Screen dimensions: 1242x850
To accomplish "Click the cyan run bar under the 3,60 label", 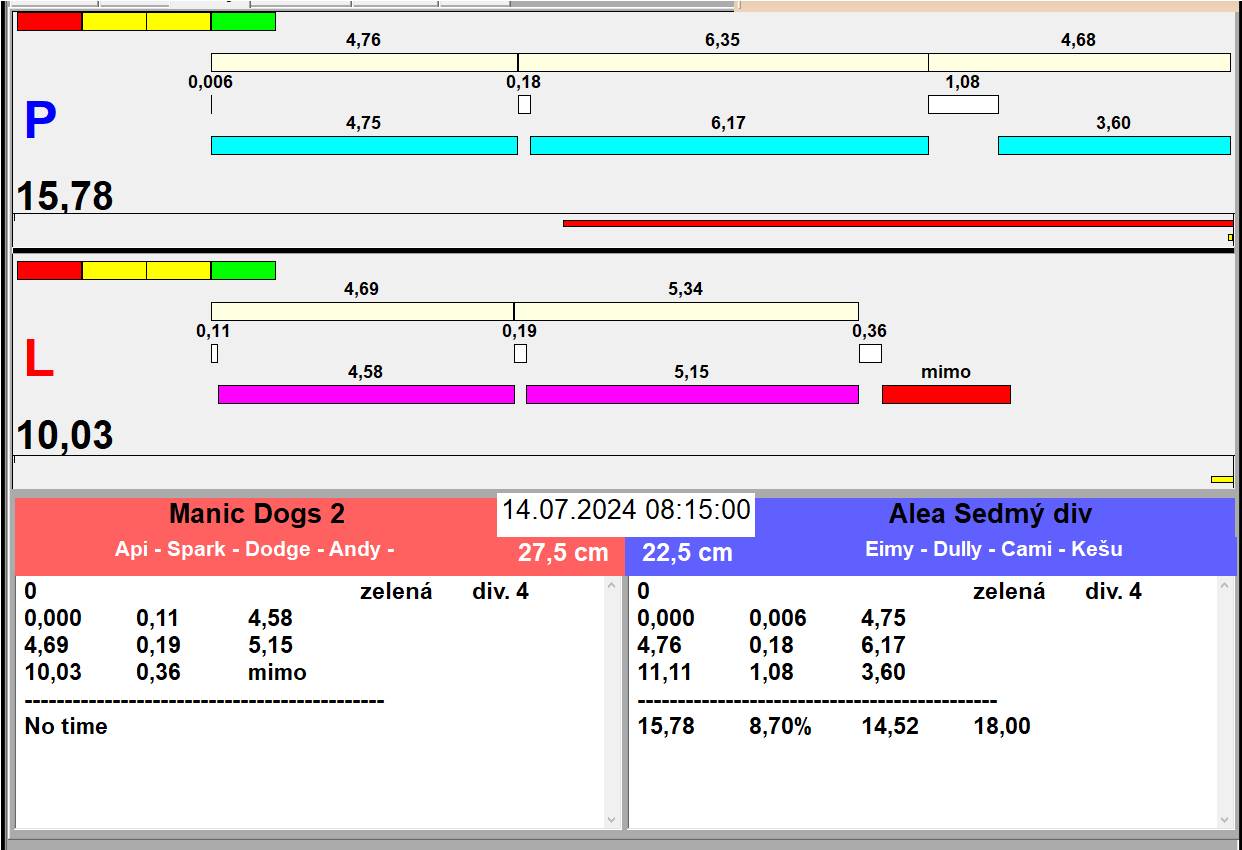I will (x=1114, y=145).
